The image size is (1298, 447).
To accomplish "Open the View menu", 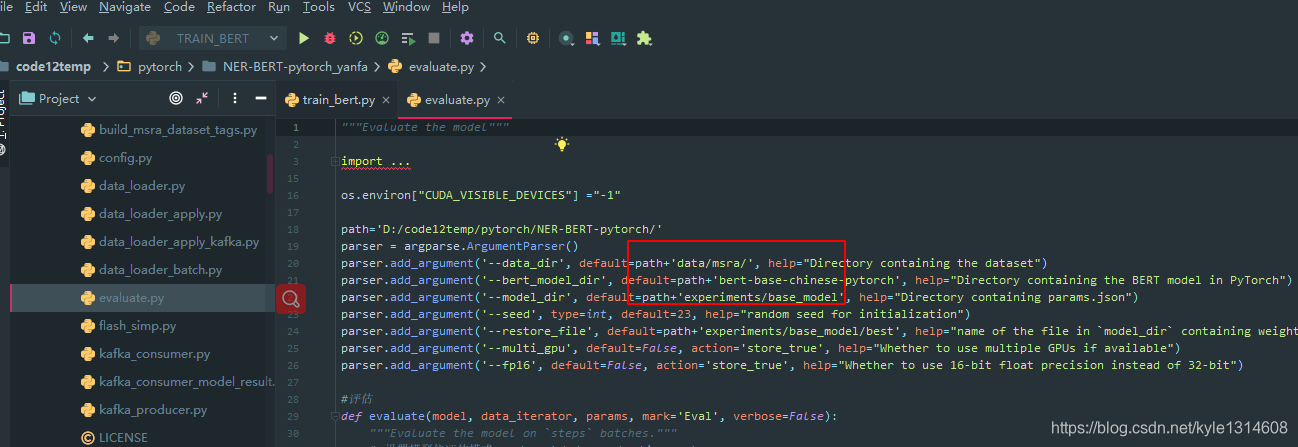I will coord(73,7).
